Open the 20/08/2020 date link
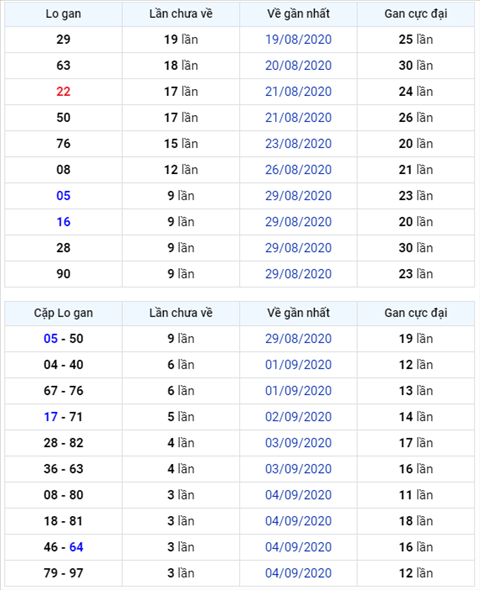 (298, 65)
